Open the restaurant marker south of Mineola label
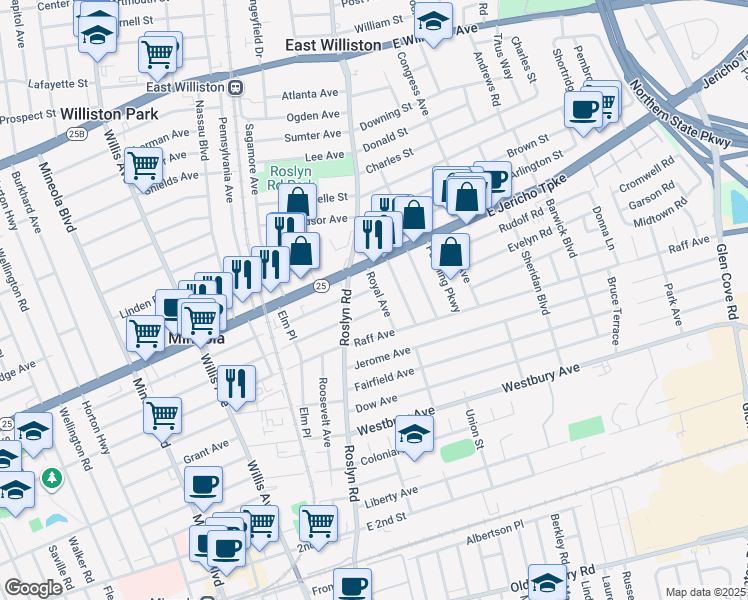748x600 pixels. pyautogui.click(x=236, y=382)
